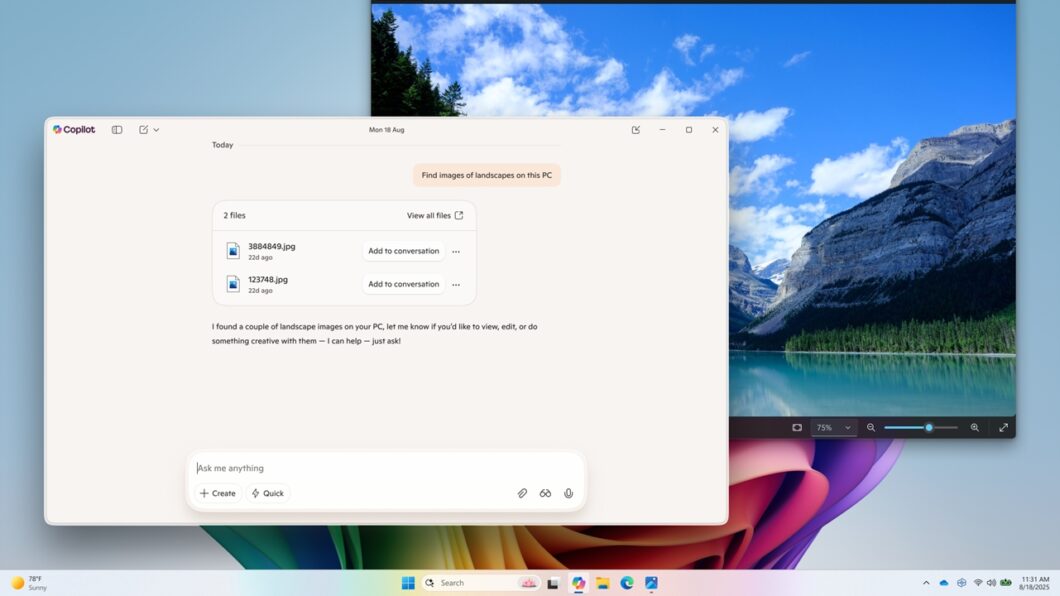Screen dimensions: 1060x596
Task: Open more options for 3884849.jpg
Action: pyautogui.click(x=456, y=251)
